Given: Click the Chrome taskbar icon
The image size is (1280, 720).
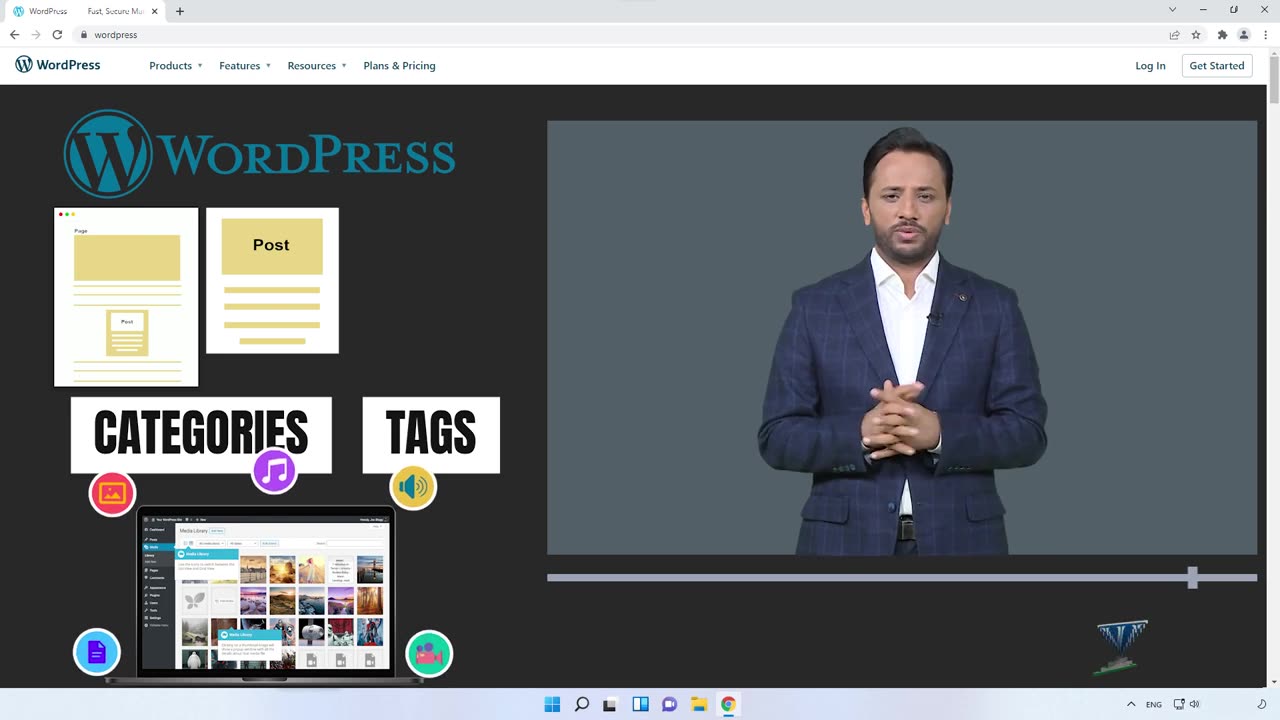Looking at the screenshot, I should pos(728,704).
